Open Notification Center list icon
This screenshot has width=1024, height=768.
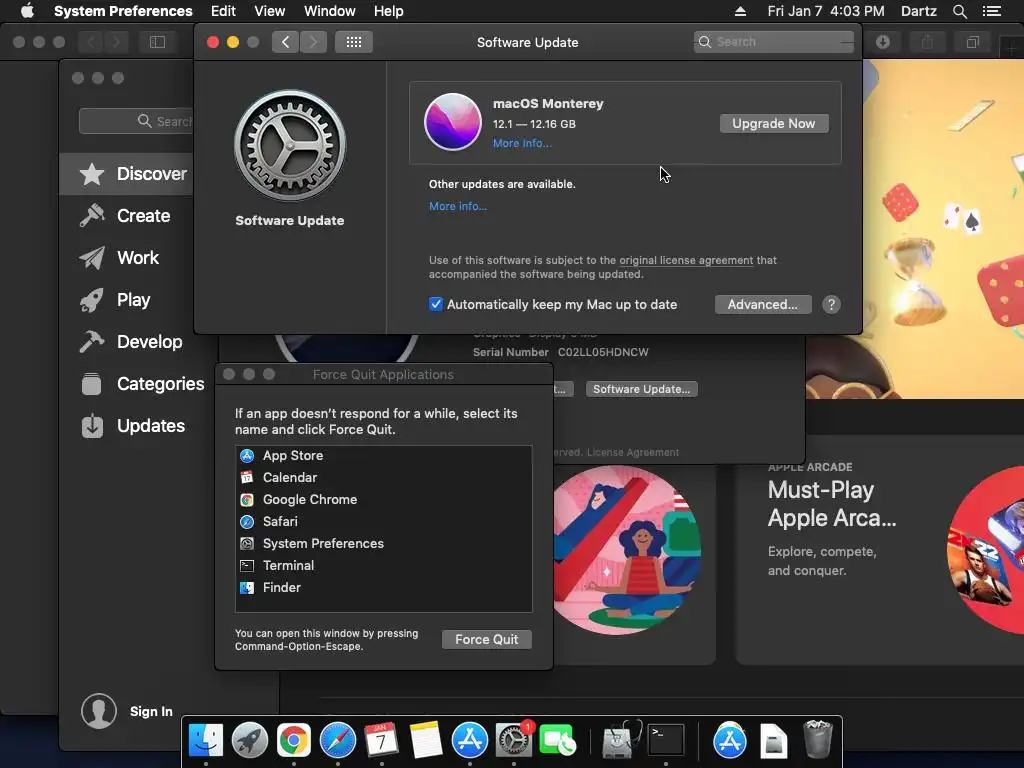[992, 11]
